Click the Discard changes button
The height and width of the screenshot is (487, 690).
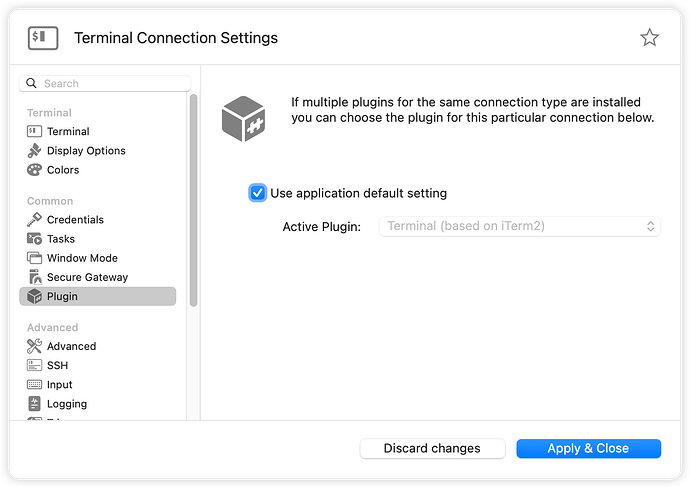[x=432, y=448]
